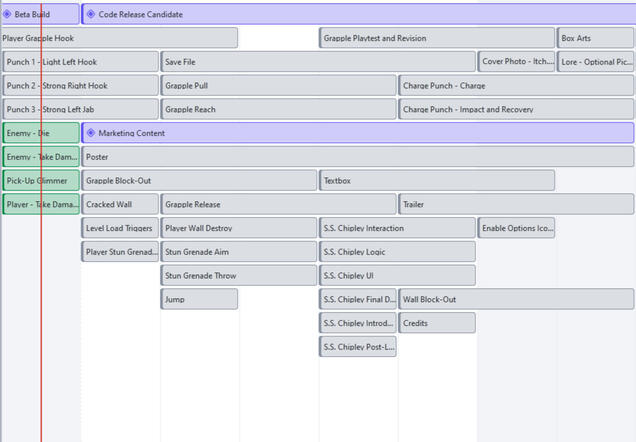Image resolution: width=636 pixels, height=442 pixels.
Task: Select the Textbox task bar
Action: 437,181
